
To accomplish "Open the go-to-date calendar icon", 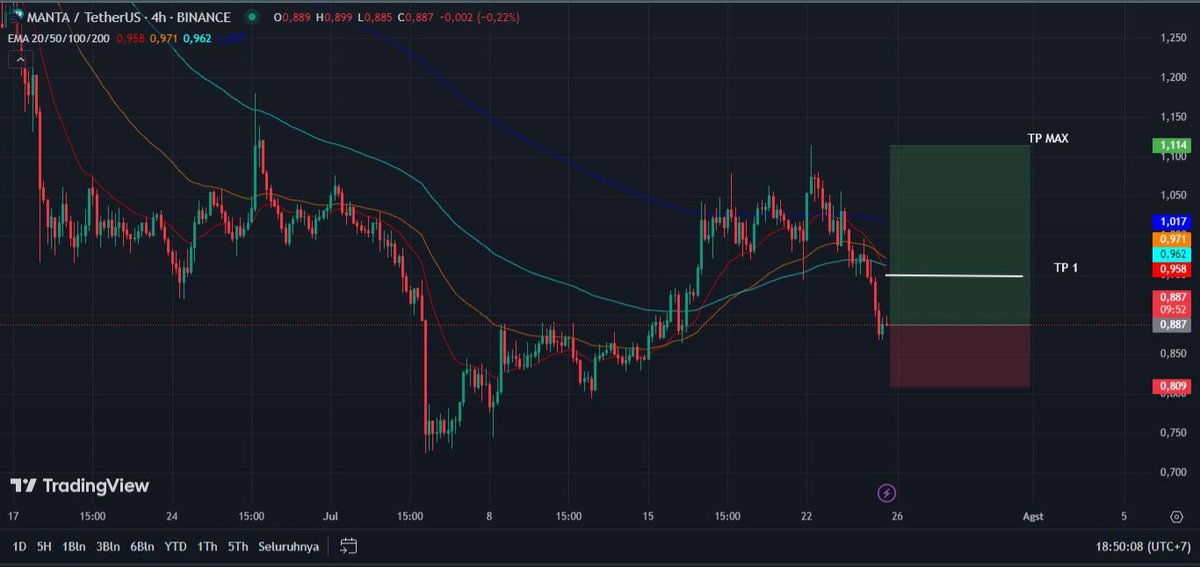I will click(349, 546).
